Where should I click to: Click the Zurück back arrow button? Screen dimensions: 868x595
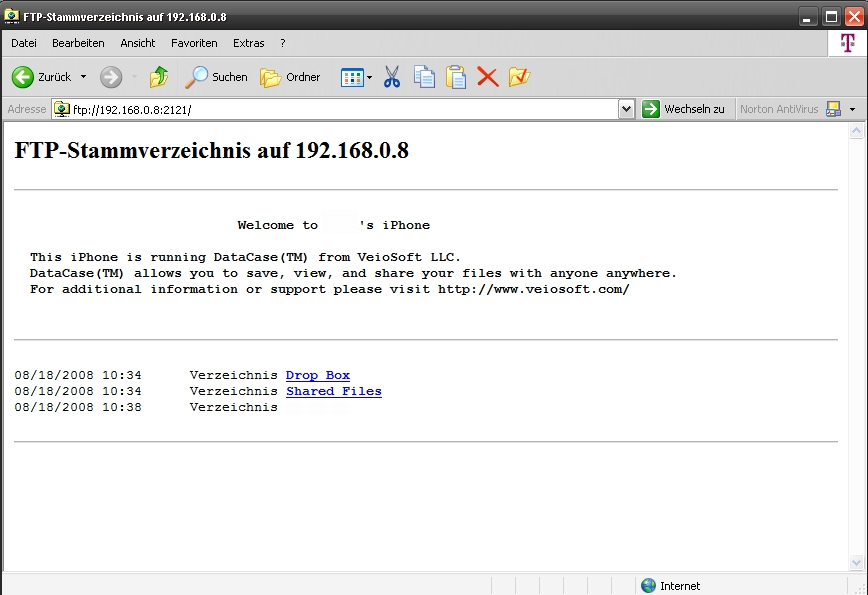coord(40,77)
